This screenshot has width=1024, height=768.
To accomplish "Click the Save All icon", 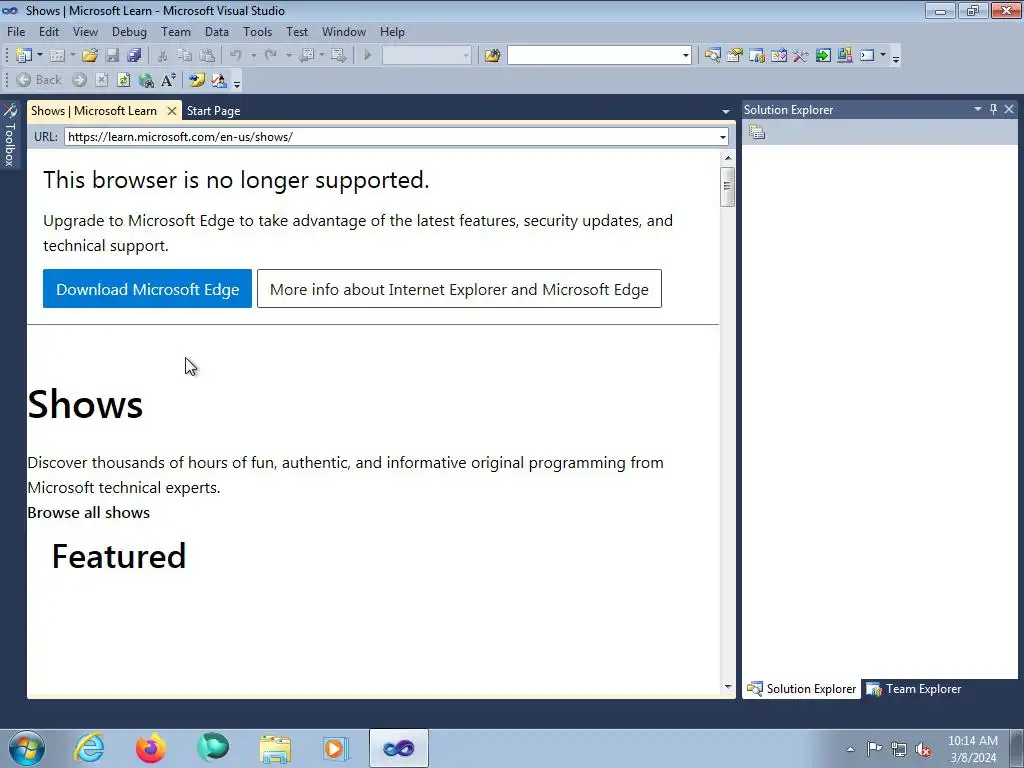I will pyautogui.click(x=135, y=56).
